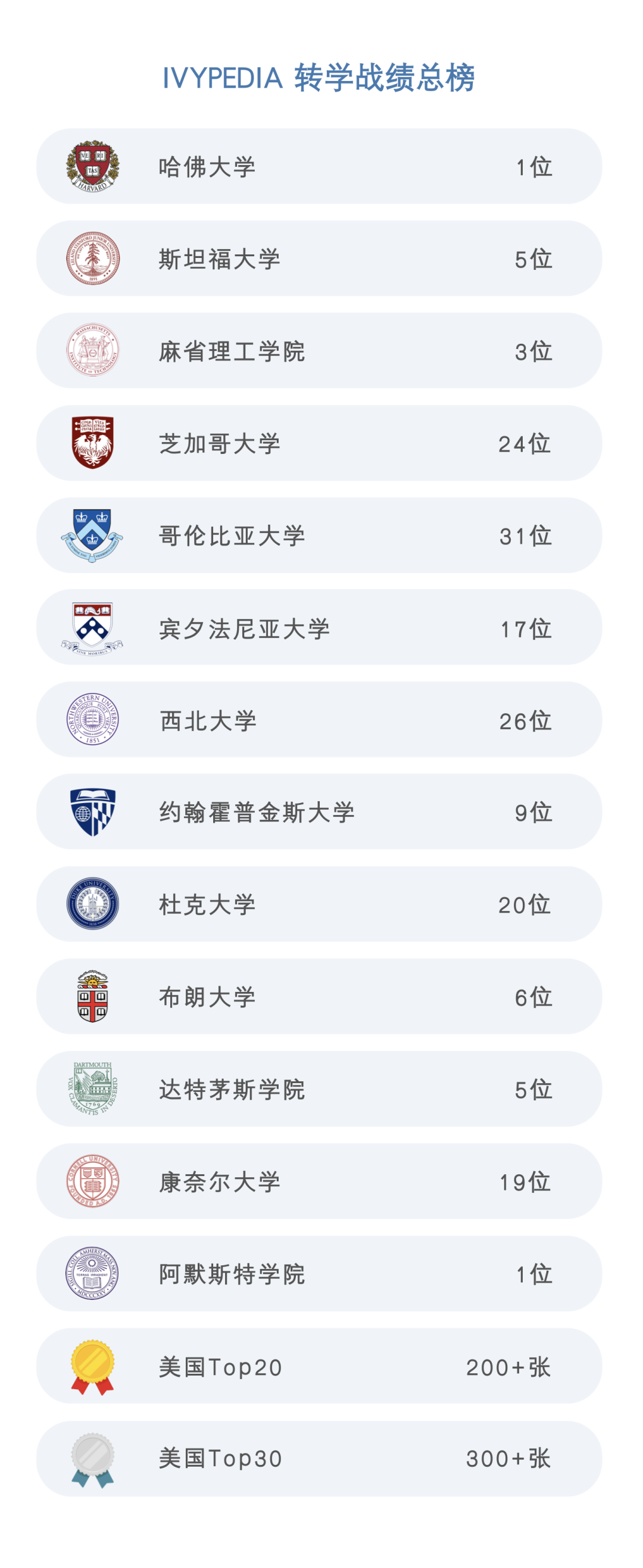Image resolution: width=643 pixels, height=1568 pixels.
Task: Click the IVYPEDIA 转学战绩总榜 title
Action: (318, 78)
